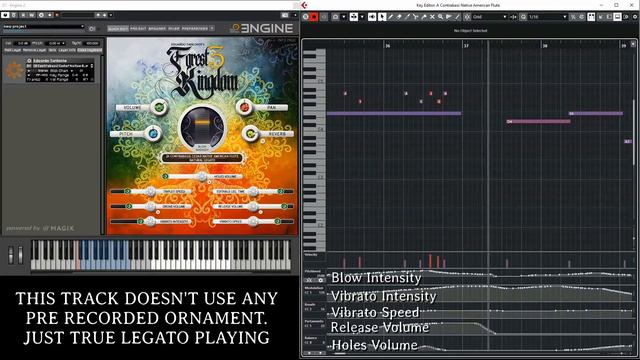
Task: Click the pink D4 note in piano roll
Action: point(538,121)
